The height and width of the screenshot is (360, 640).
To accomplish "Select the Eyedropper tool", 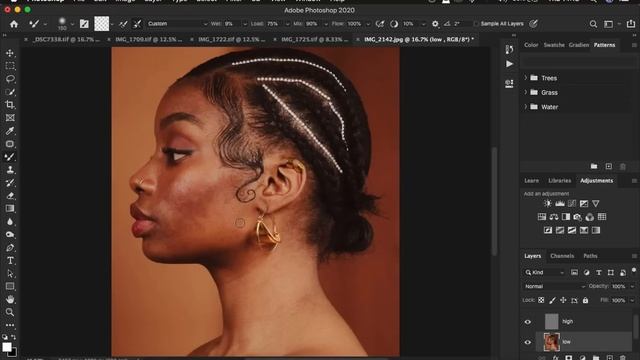I will [x=10, y=131].
